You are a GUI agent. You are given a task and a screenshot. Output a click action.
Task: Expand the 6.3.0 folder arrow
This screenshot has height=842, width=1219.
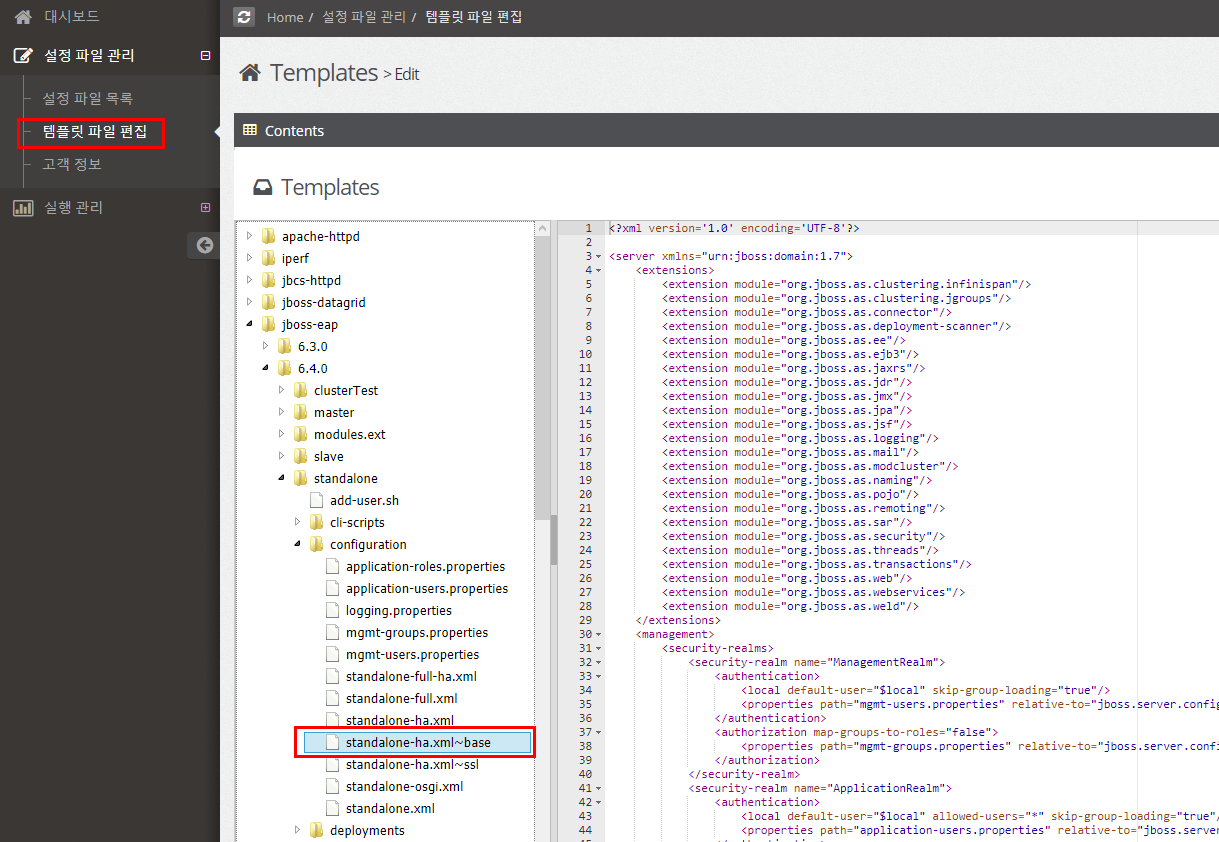pyautogui.click(x=266, y=346)
